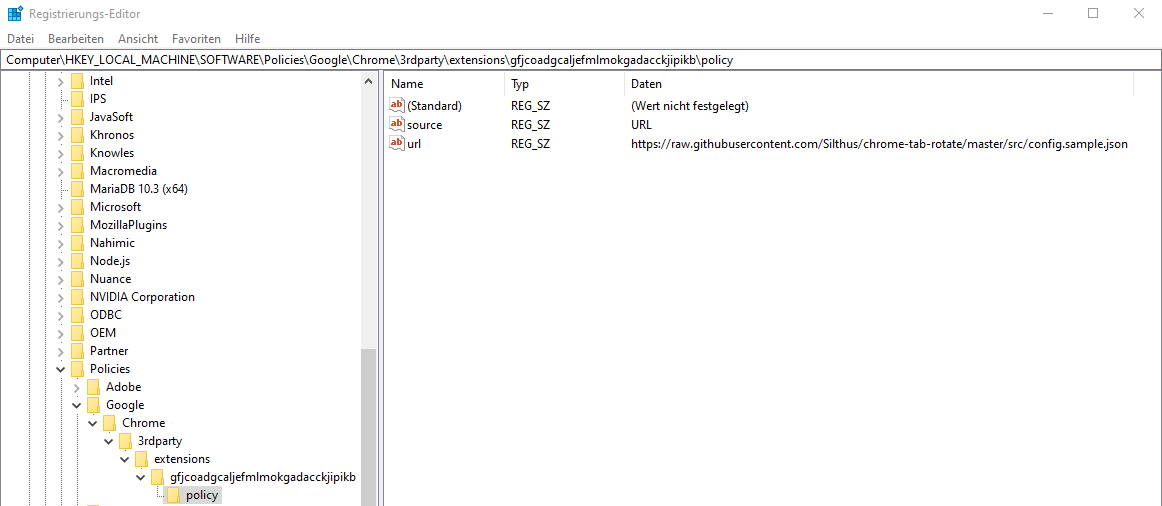Click the registry path address bar

coord(581,60)
